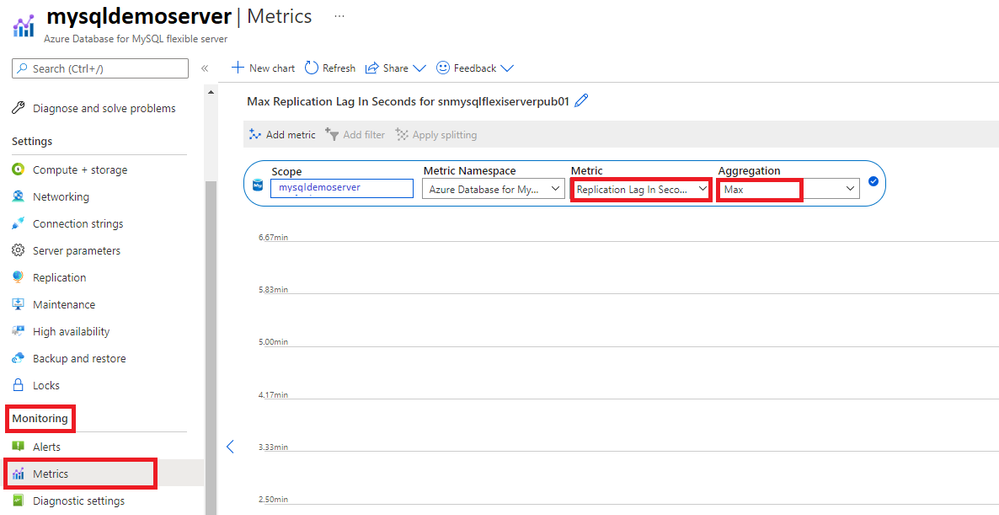Image resolution: width=999 pixels, height=515 pixels.
Task: Open Maintenance page
Action: (64, 305)
